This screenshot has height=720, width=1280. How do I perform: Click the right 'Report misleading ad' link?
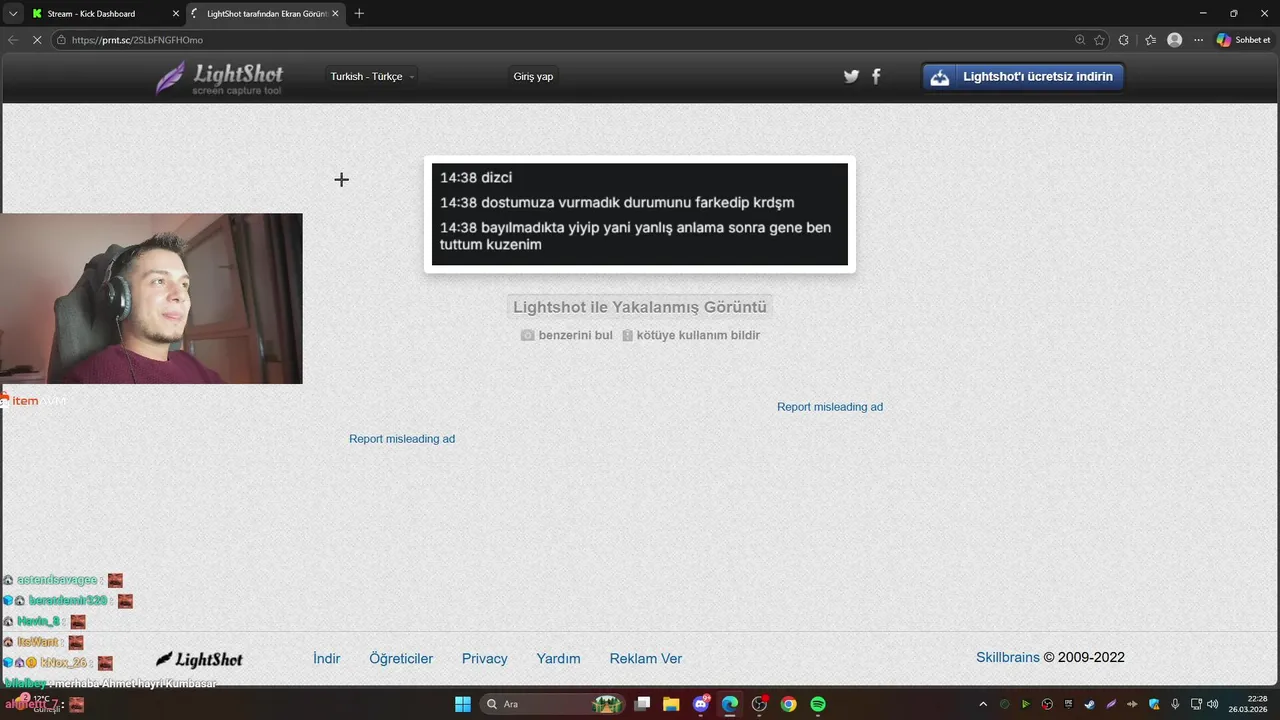point(830,407)
